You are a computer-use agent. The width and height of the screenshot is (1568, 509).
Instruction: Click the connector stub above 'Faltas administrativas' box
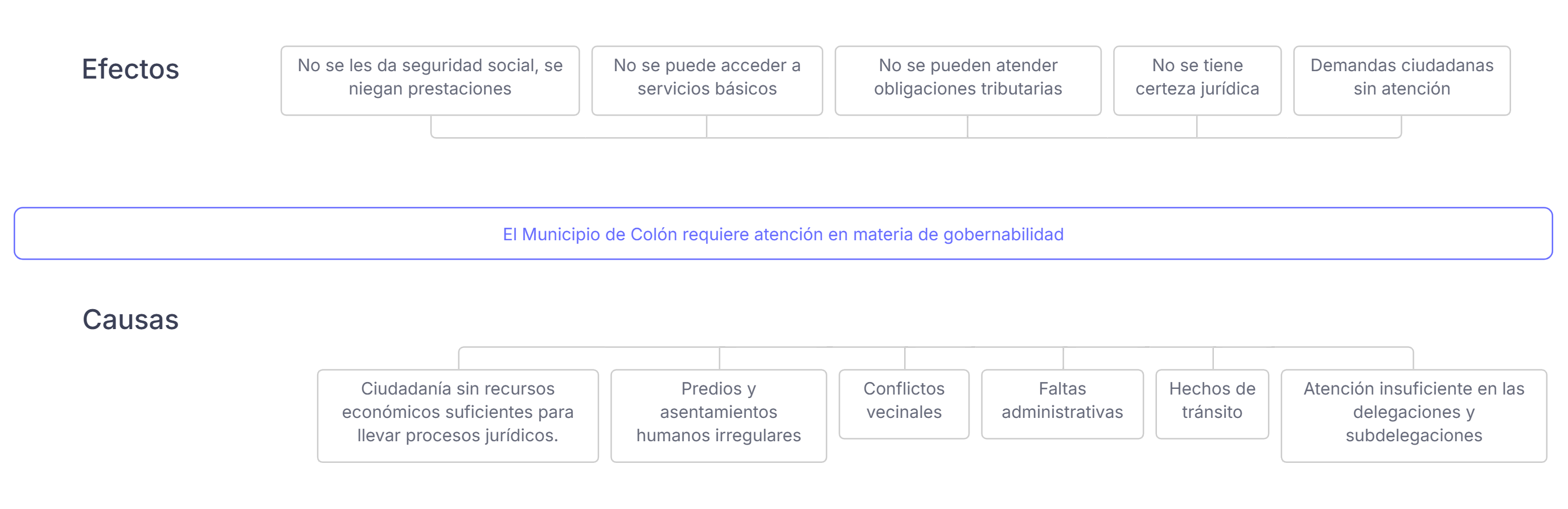pyautogui.click(x=1063, y=359)
